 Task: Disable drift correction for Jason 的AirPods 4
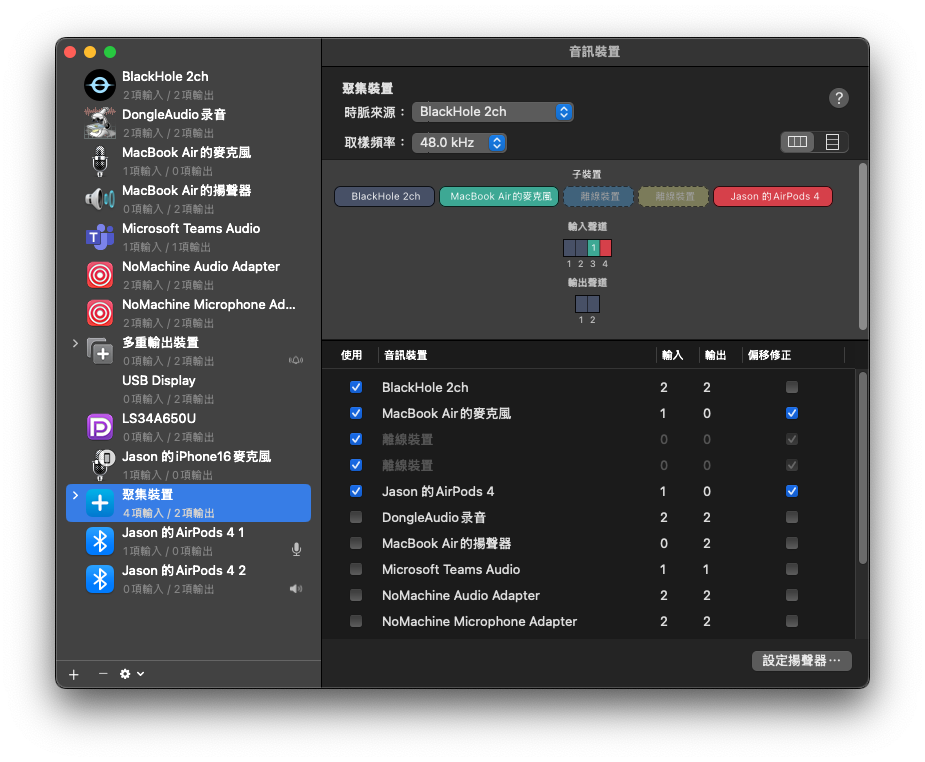tap(792, 491)
